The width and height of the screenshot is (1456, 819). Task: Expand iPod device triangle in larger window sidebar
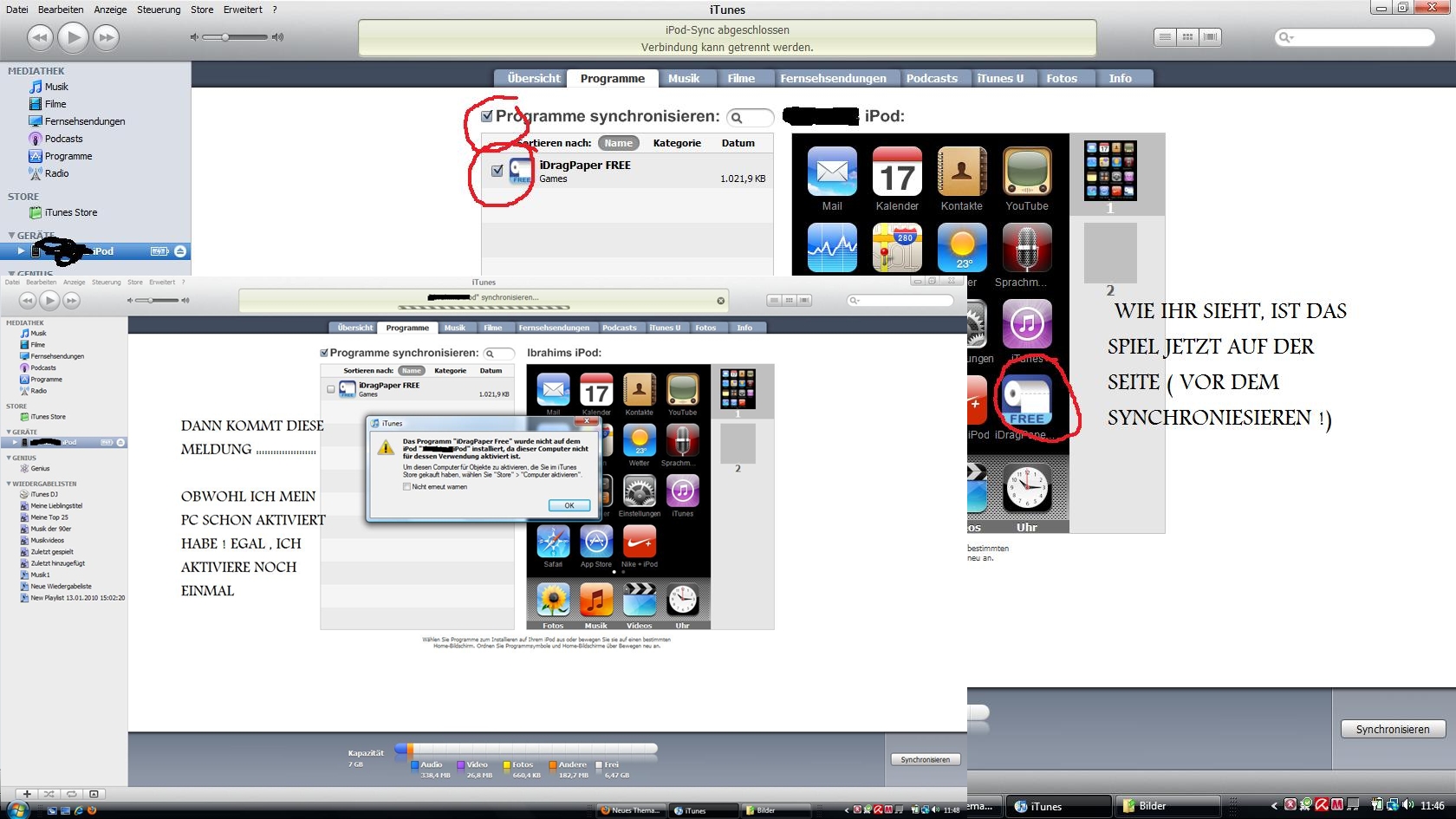pyautogui.click(x=22, y=251)
